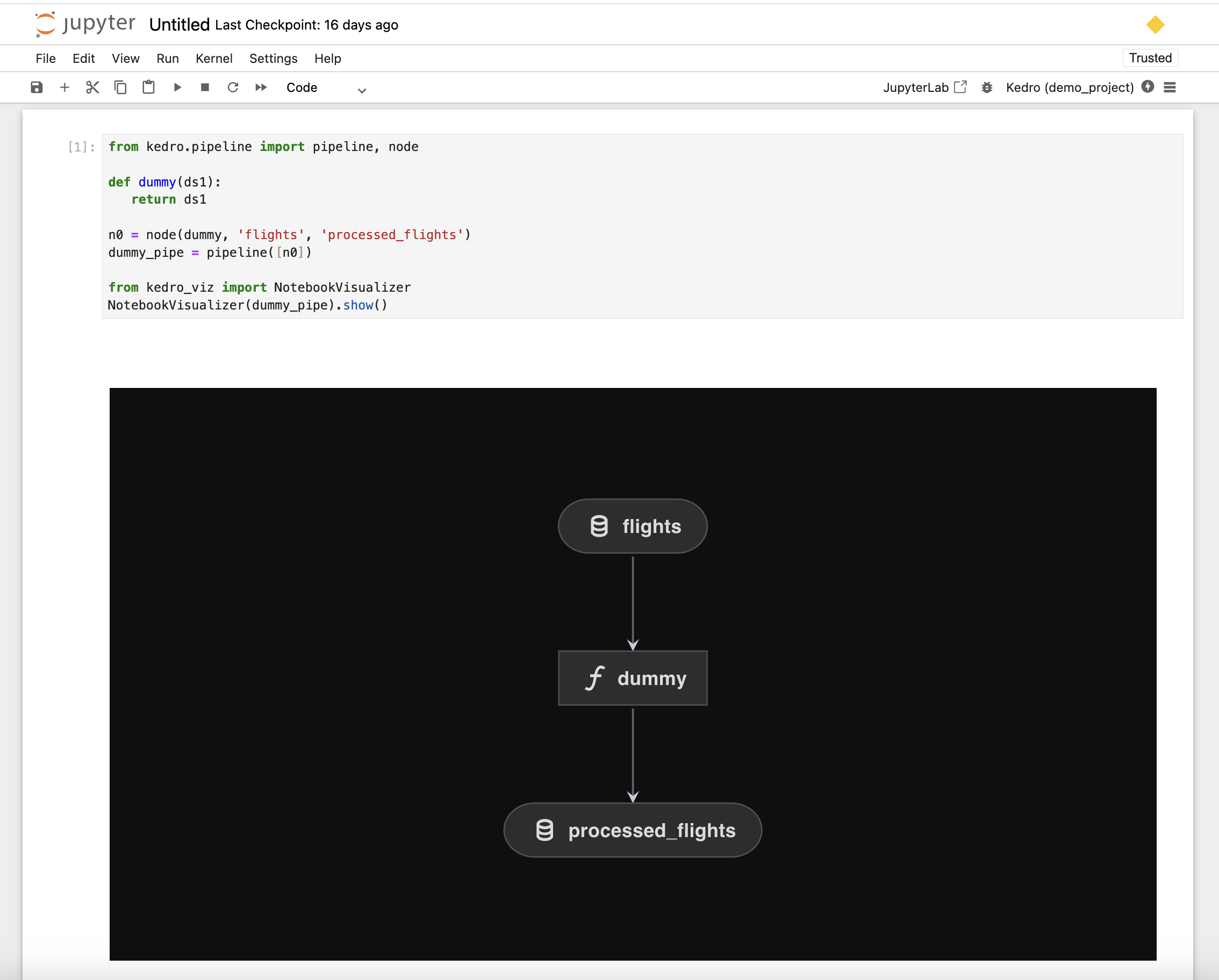
Task: Select the processed_flights dataset node
Action: (x=633, y=830)
